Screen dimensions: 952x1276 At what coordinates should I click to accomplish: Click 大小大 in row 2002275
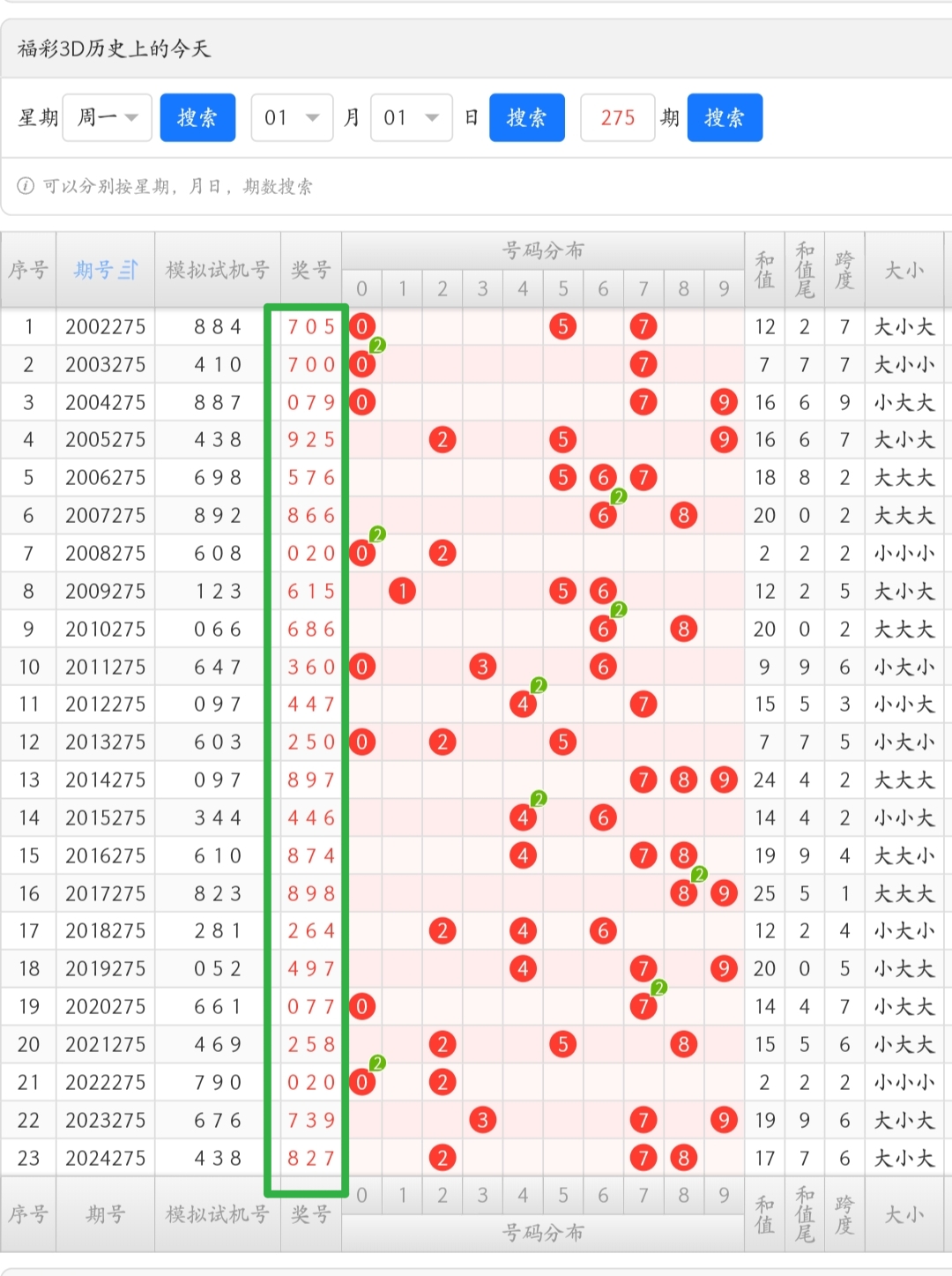904,327
